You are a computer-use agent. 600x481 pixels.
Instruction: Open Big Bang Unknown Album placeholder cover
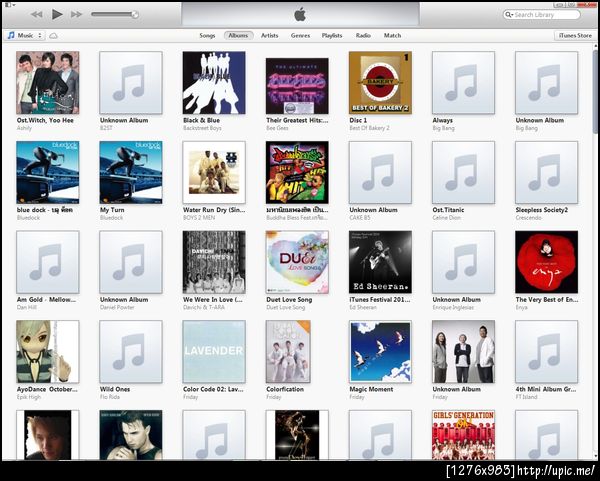[546, 83]
